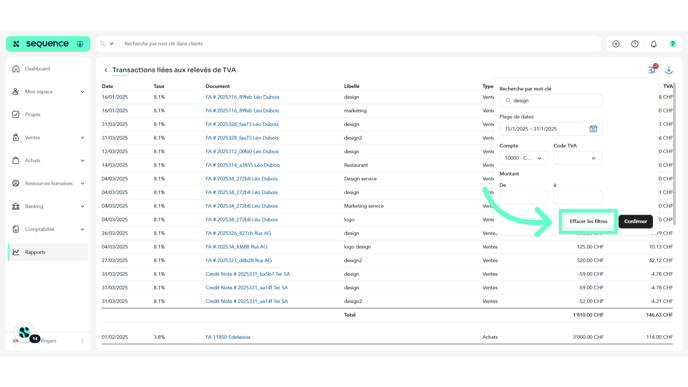Viewport: 688px width, 387px height.
Task: Go to Dashboard in sidebar
Action: 37,69
